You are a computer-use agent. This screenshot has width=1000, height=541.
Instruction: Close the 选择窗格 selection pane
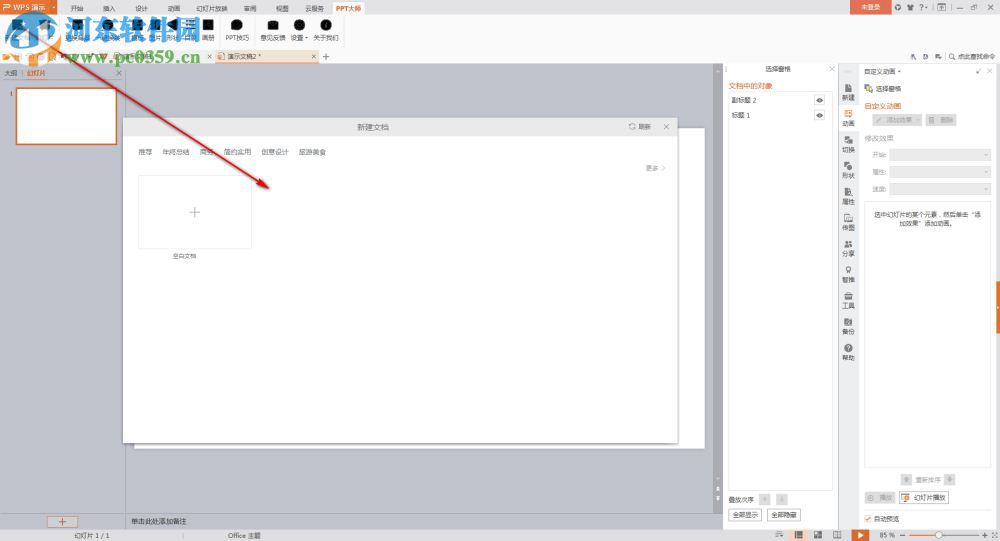point(832,69)
